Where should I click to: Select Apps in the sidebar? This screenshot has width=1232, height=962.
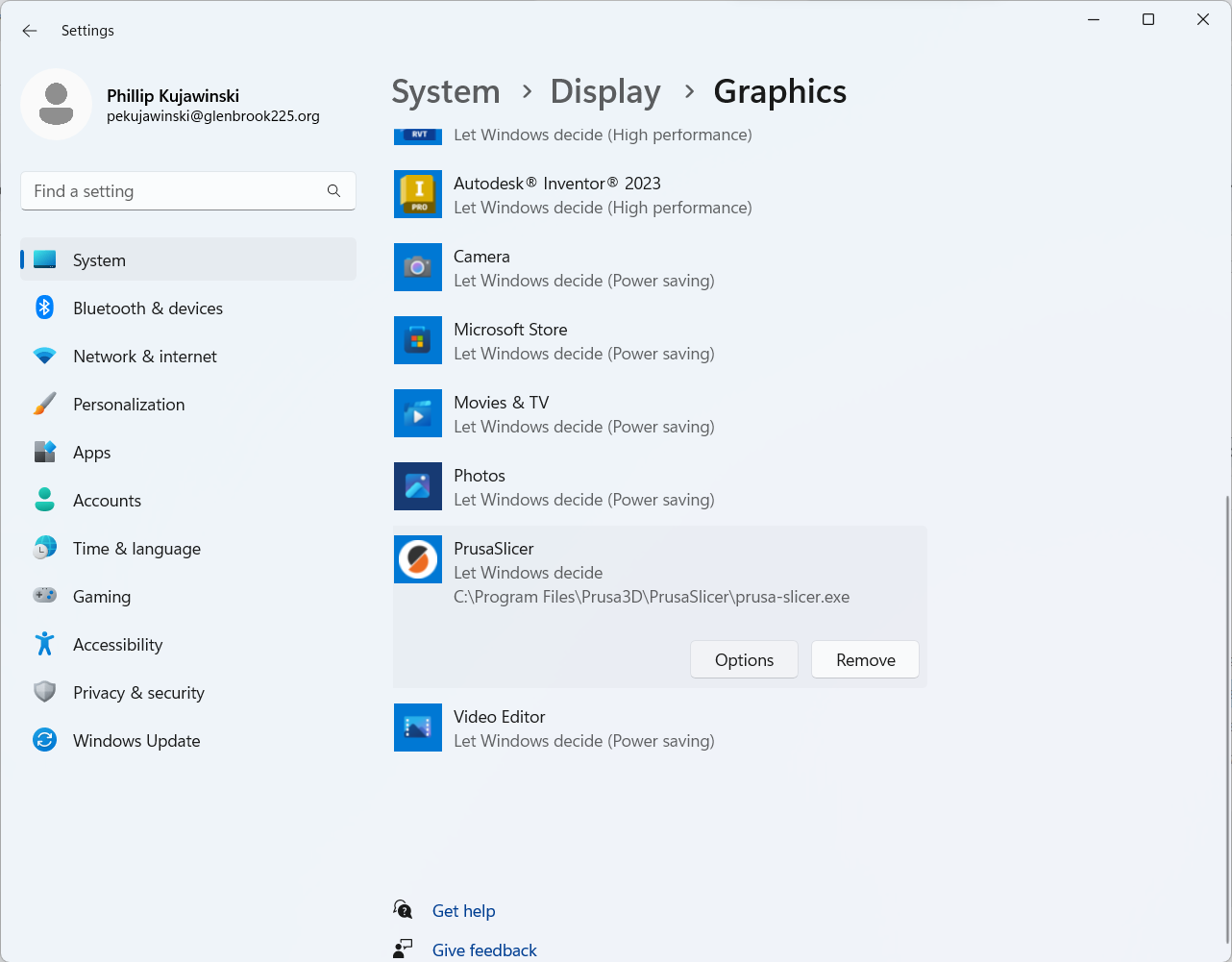188,452
